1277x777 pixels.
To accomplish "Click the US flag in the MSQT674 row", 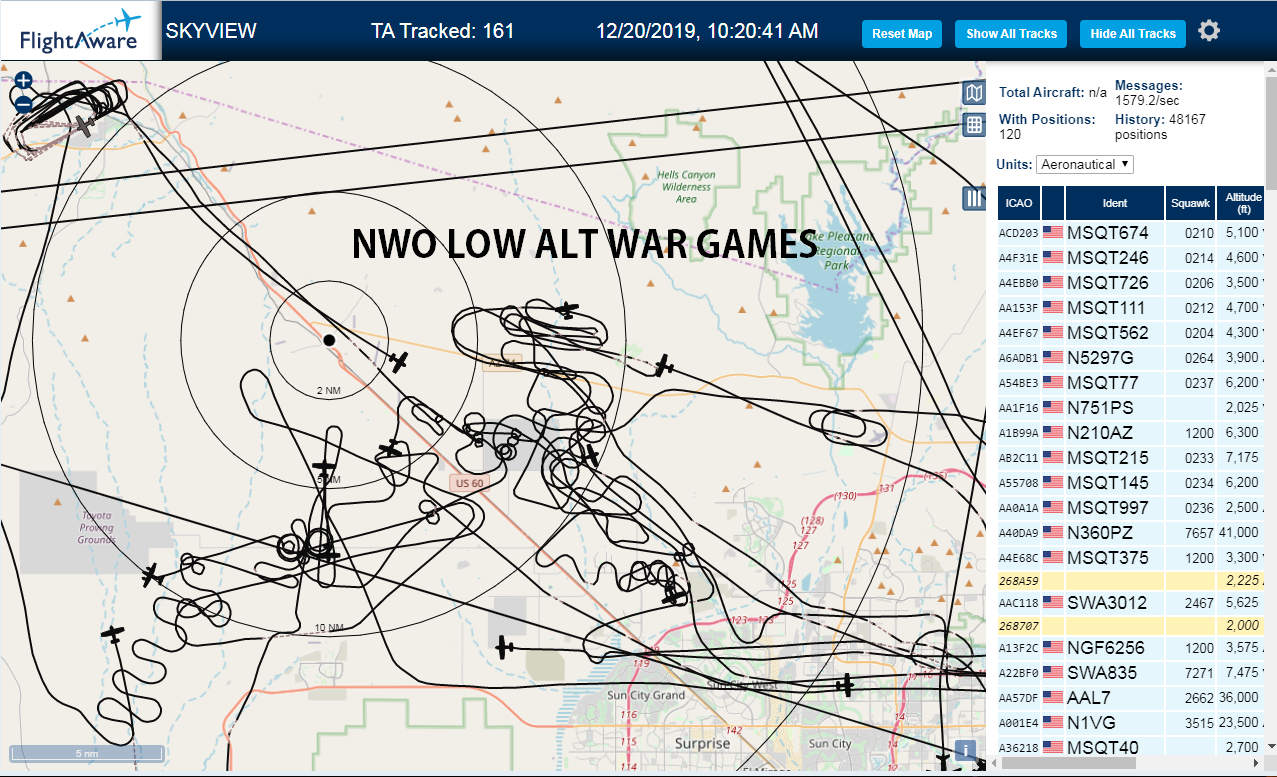I will pyautogui.click(x=1053, y=233).
